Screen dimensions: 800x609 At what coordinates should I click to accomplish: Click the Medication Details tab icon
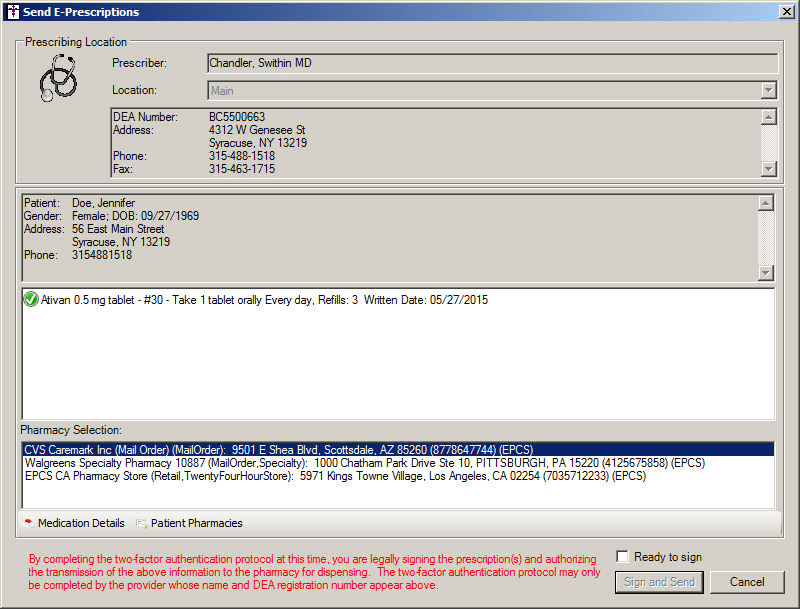tap(29, 523)
